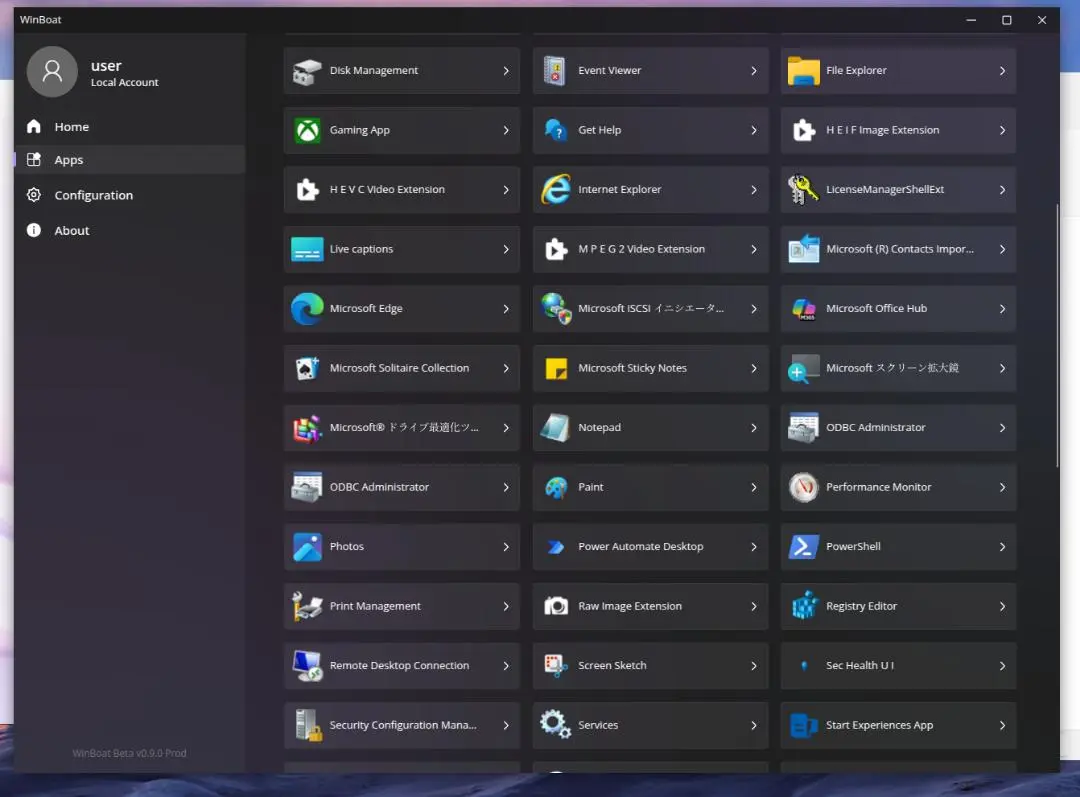The height and width of the screenshot is (797, 1080).
Task: Expand the Microsoft iSCSI chevron
Action: (754, 309)
